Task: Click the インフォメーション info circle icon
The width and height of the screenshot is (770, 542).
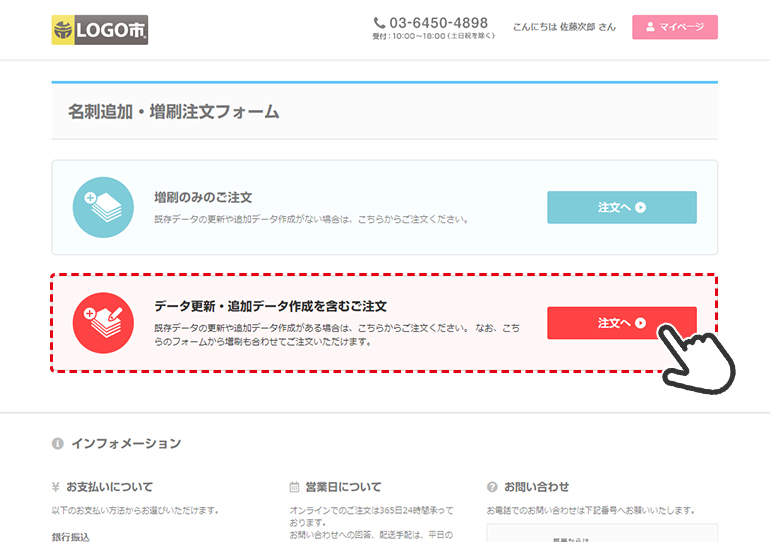Action: point(57,443)
